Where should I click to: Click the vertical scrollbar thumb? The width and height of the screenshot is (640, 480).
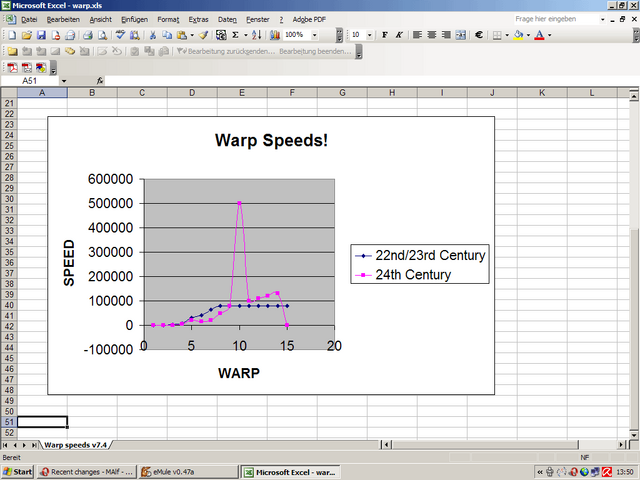(x=634, y=329)
